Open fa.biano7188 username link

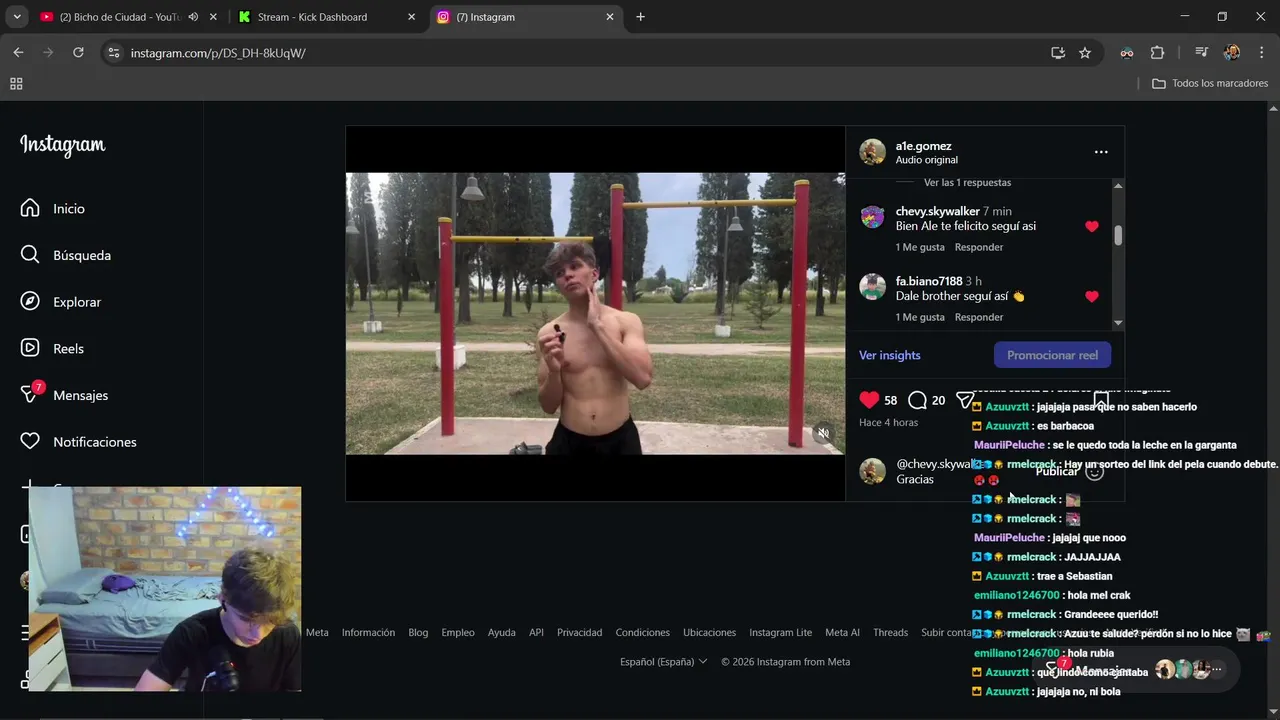pos(929,281)
